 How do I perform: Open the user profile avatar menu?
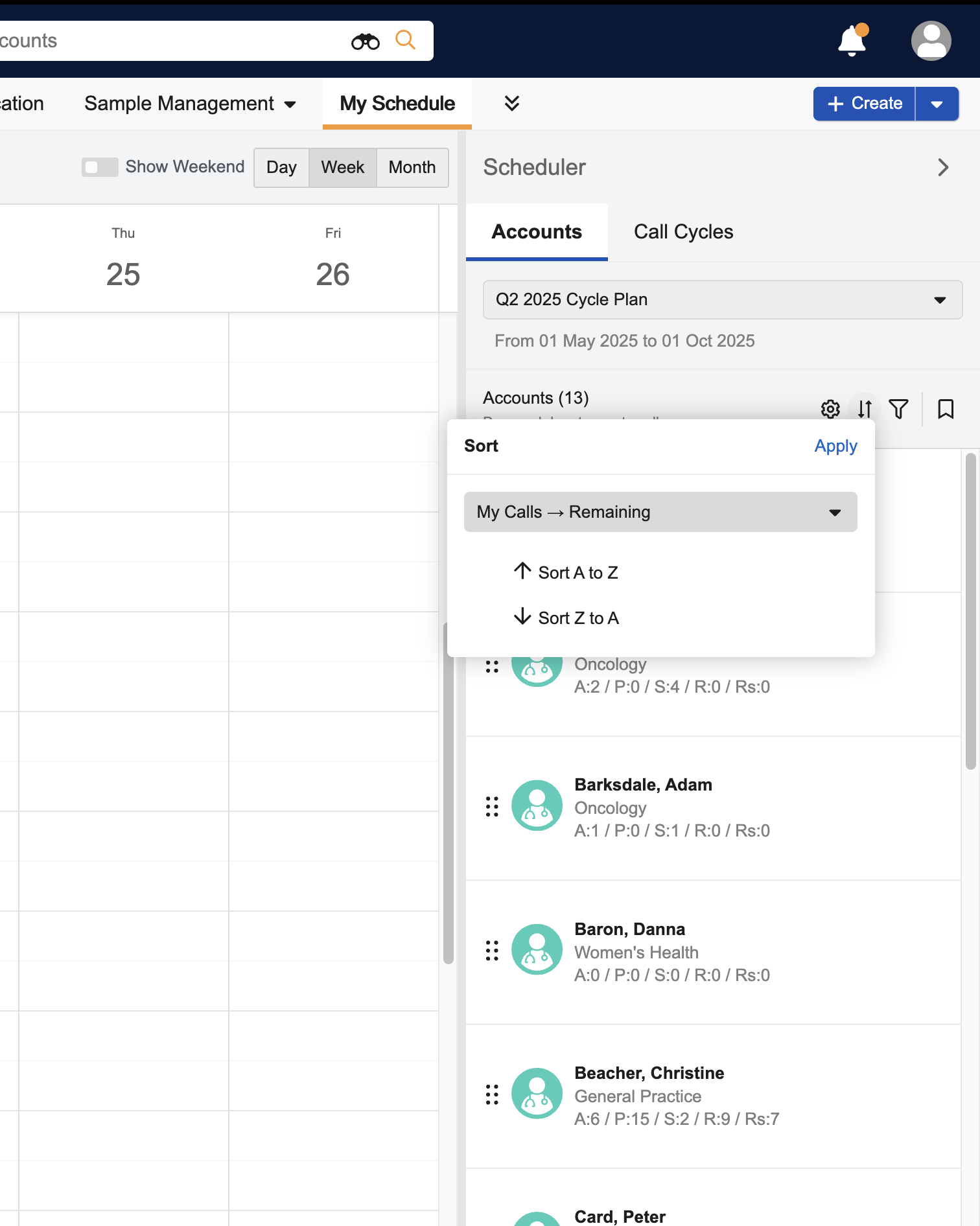[931, 41]
